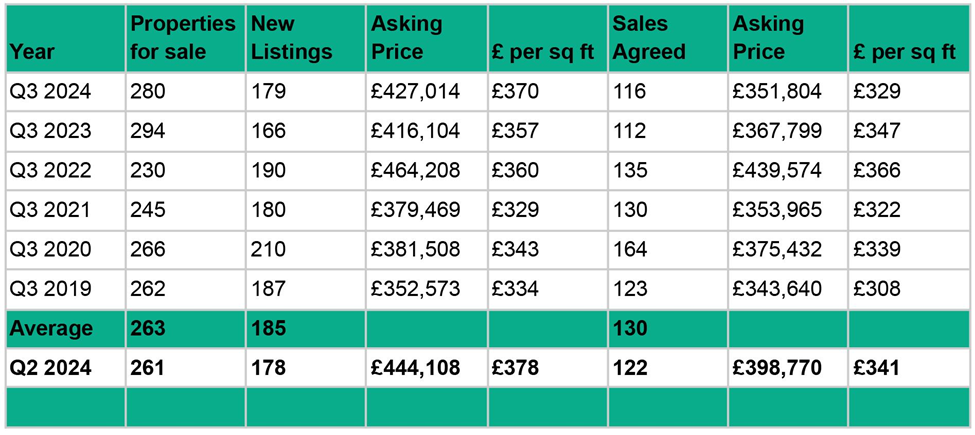Click the Q3 2022 row label
The height and width of the screenshot is (435, 975).
[50, 171]
